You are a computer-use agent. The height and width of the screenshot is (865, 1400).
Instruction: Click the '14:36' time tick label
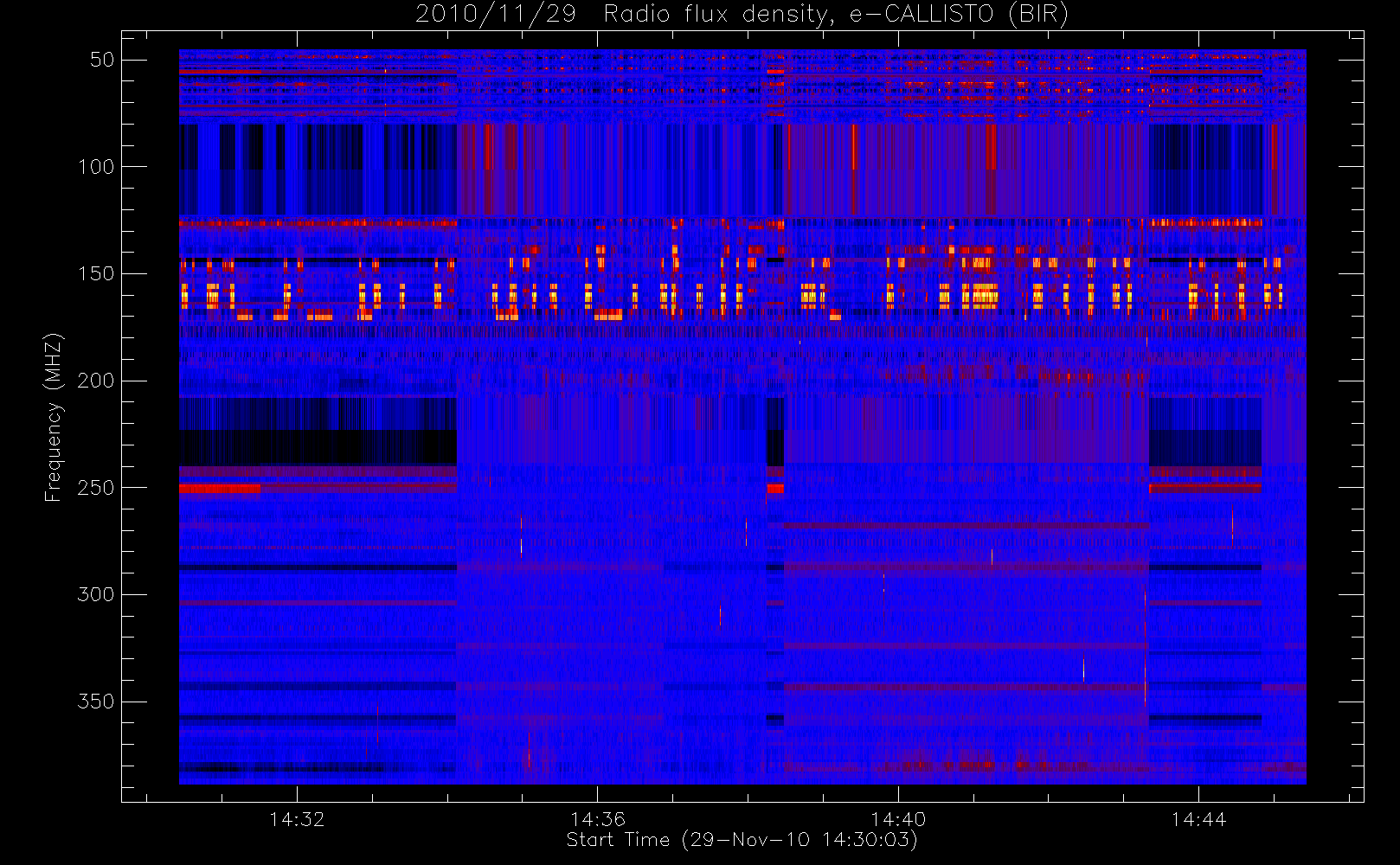598,819
